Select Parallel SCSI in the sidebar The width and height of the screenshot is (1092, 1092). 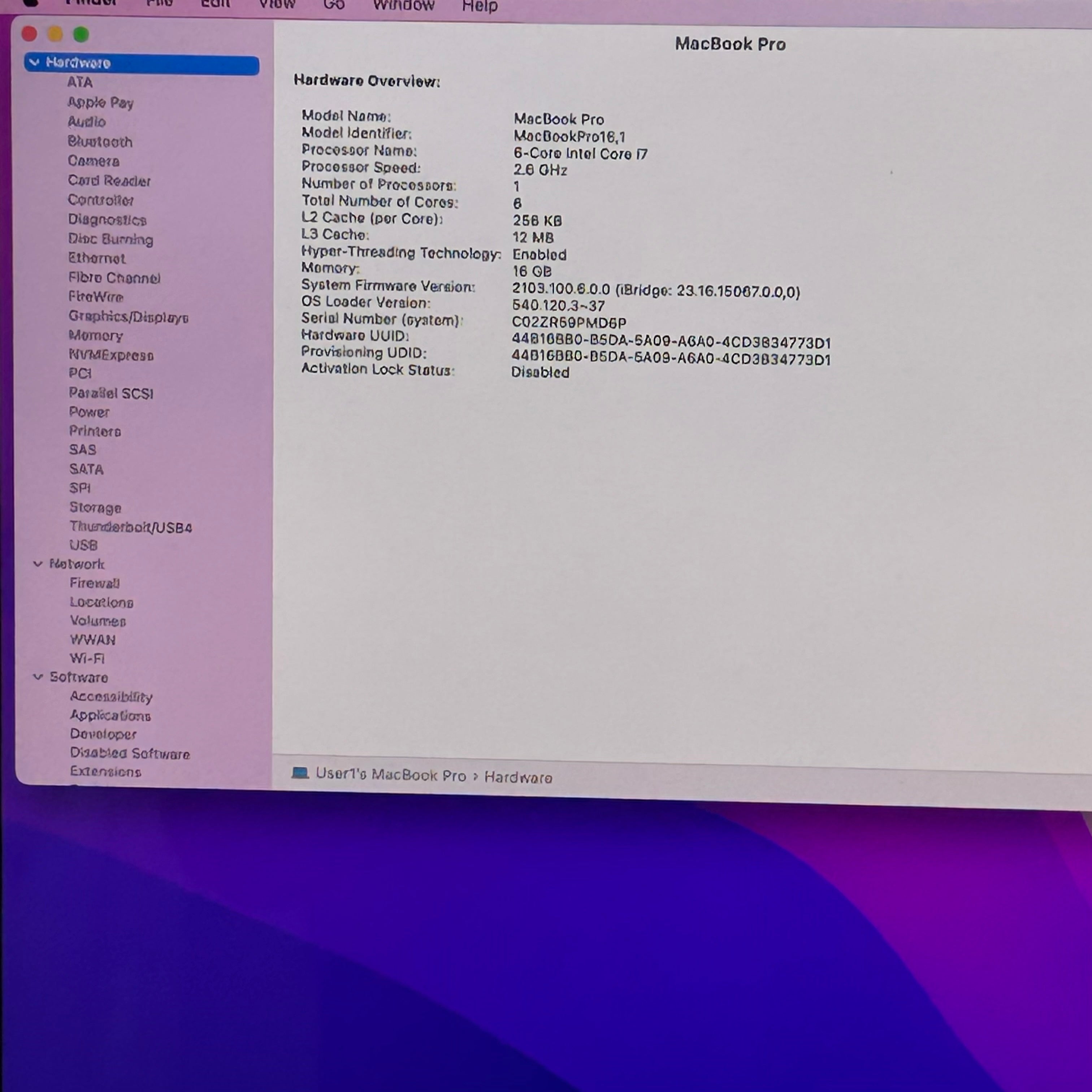tap(111, 393)
